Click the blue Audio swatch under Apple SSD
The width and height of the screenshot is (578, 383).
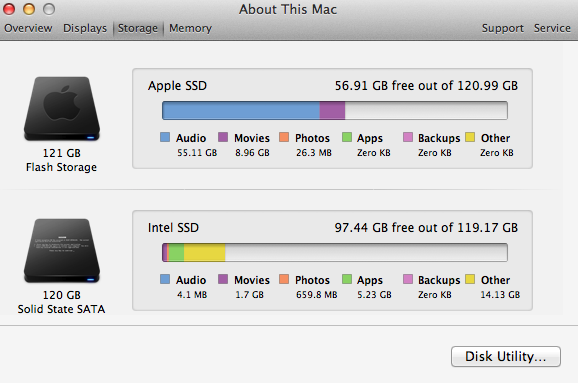[165, 137]
